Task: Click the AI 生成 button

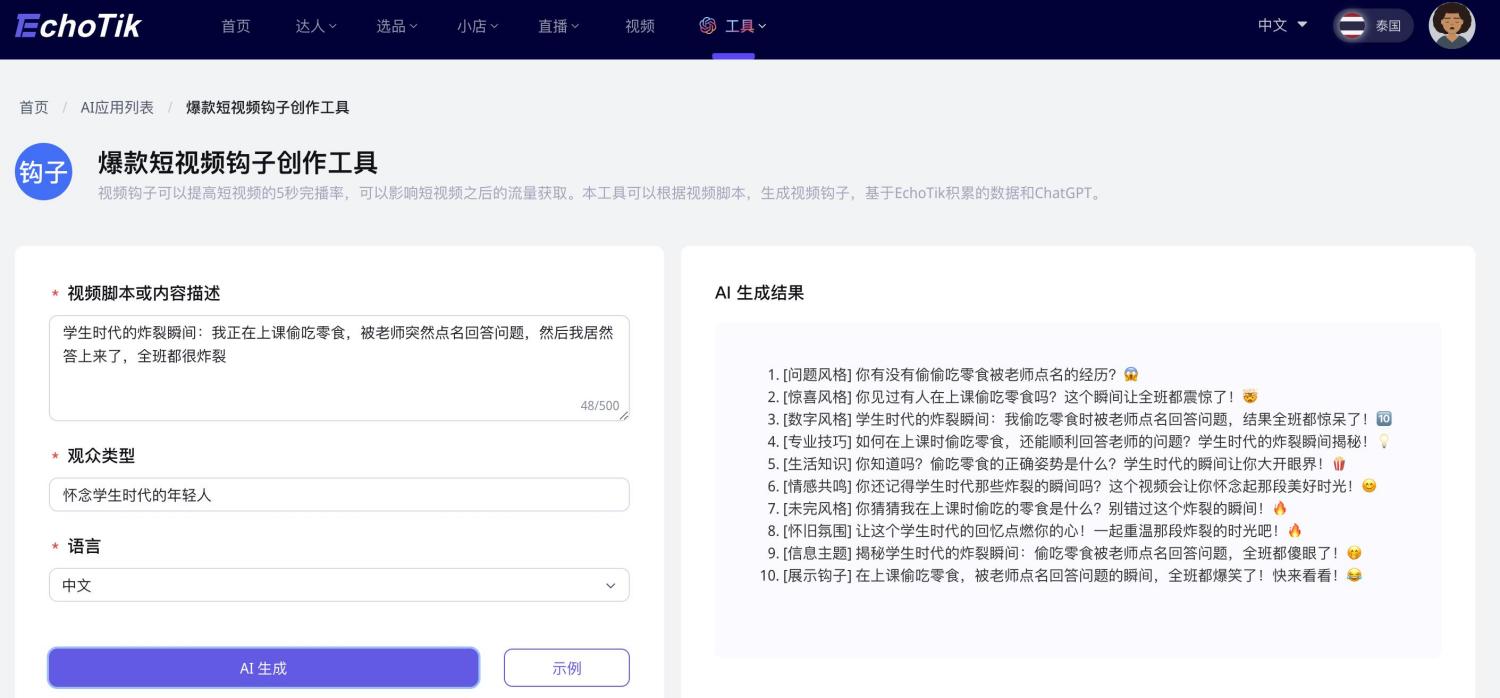Action: click(x=262, y=667)
